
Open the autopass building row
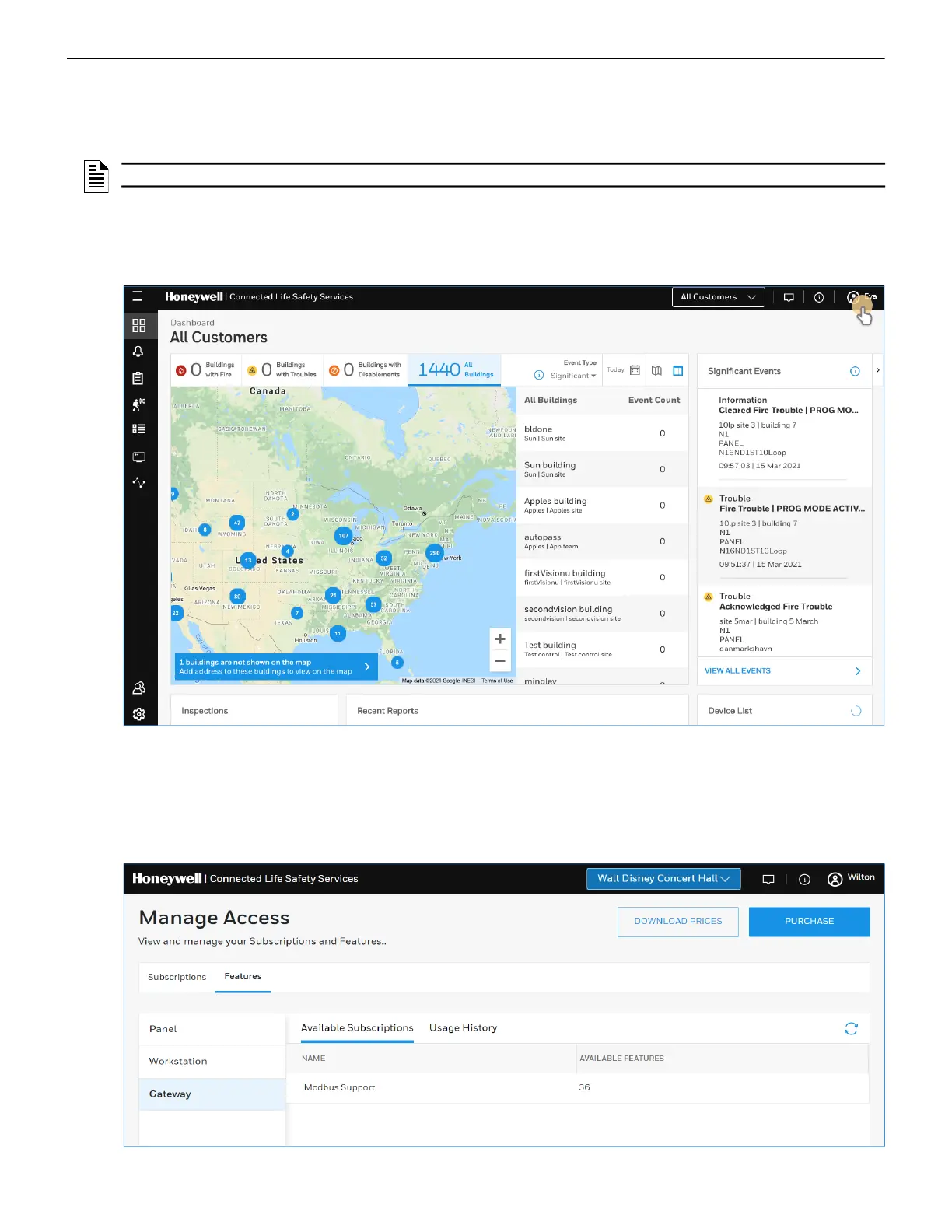[x=602, y=541]
